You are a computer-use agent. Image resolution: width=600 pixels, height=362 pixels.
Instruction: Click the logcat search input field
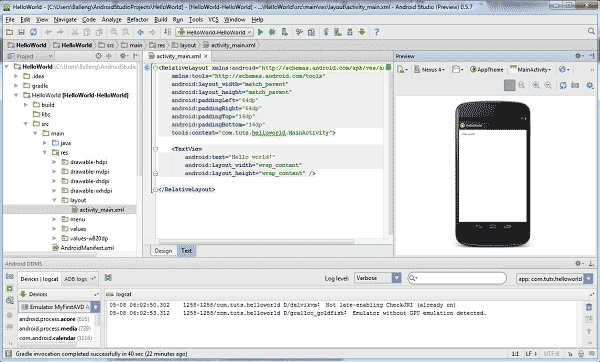pos(457,278)
